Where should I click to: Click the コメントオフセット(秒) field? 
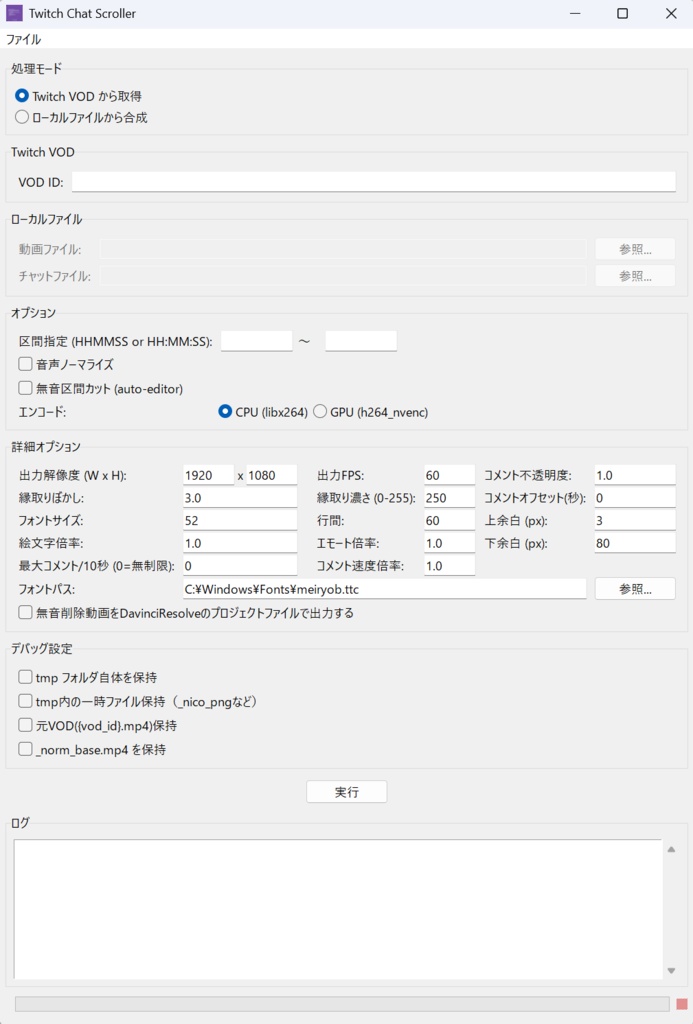point(635,498)
